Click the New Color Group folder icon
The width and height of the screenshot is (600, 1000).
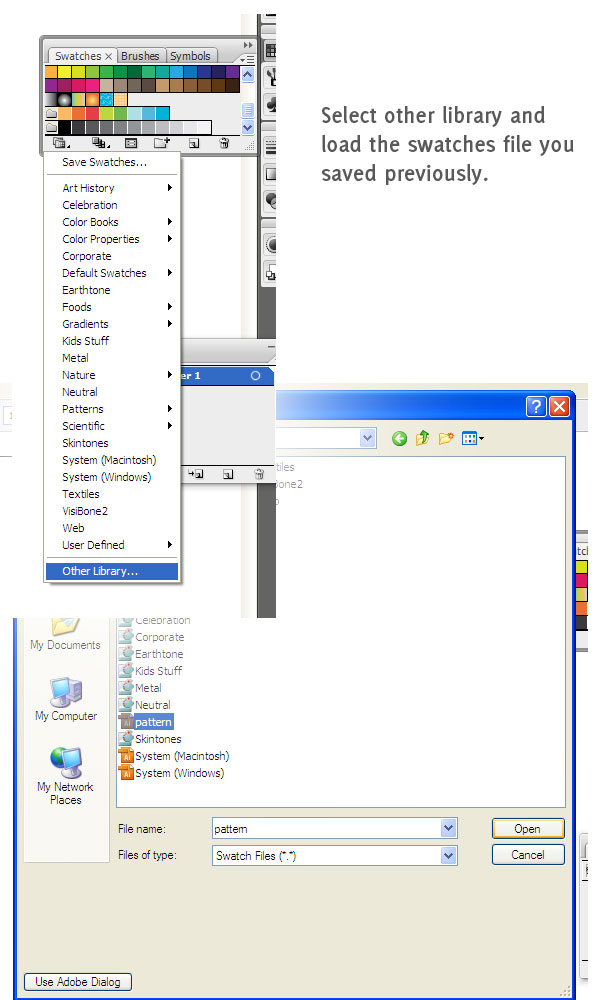pos(161,143)
